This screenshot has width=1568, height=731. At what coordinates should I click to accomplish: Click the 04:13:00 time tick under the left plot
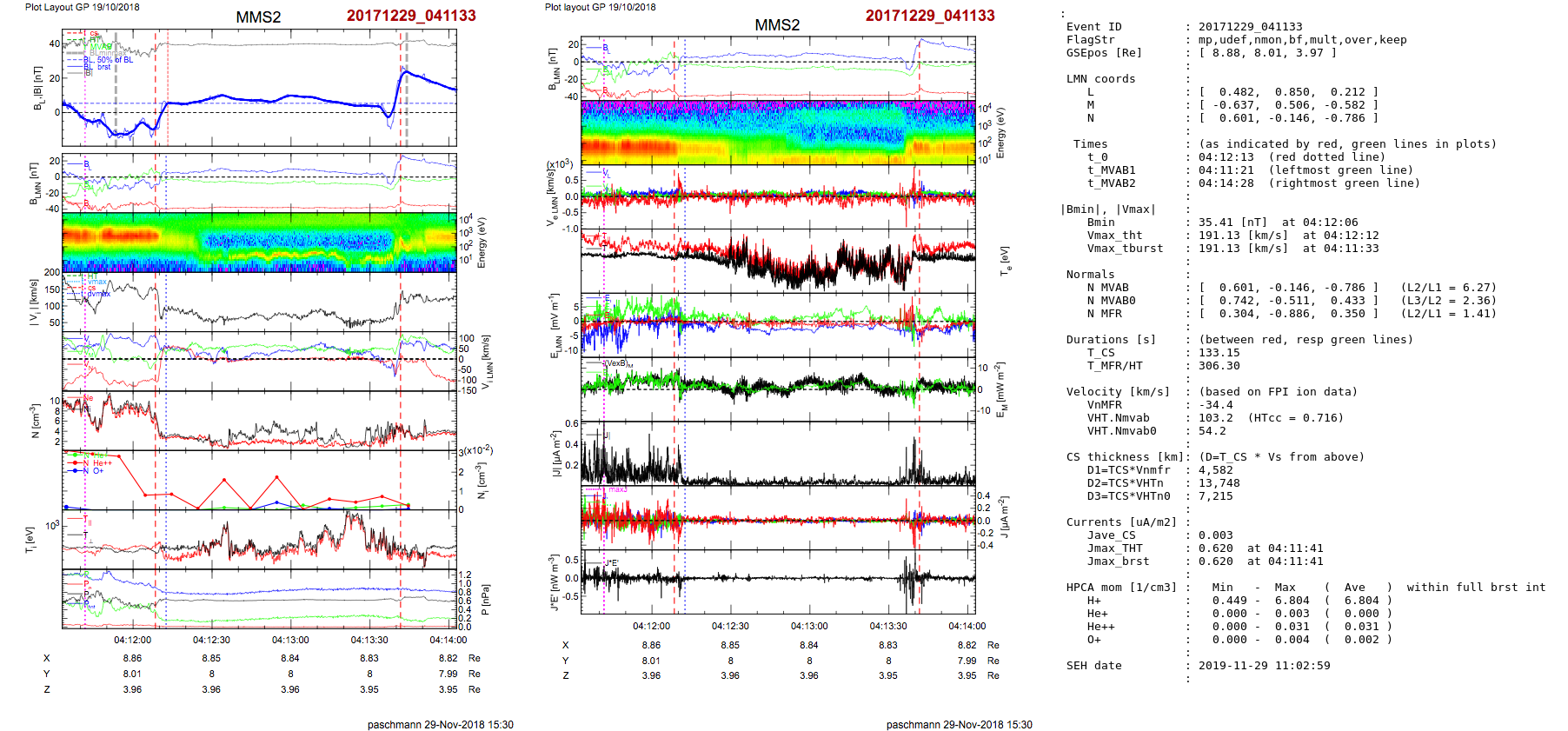click(x=290, y=640)
